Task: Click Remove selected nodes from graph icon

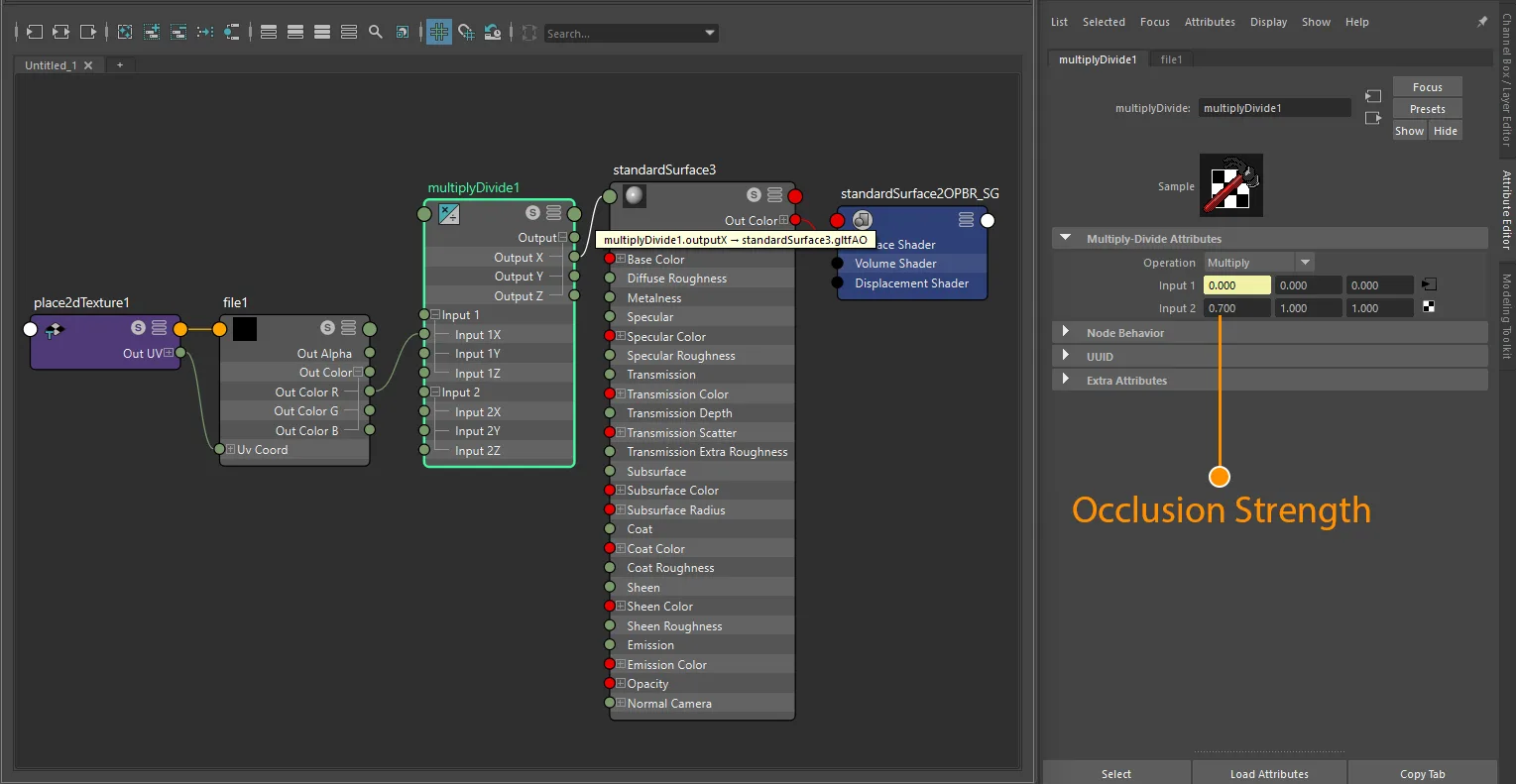Action: tap(178, 32)
